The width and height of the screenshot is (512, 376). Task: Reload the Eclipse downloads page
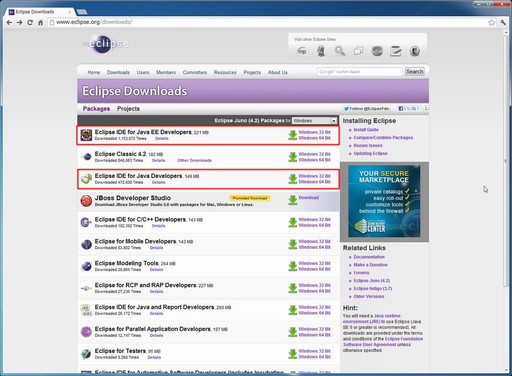coord(30,22)
